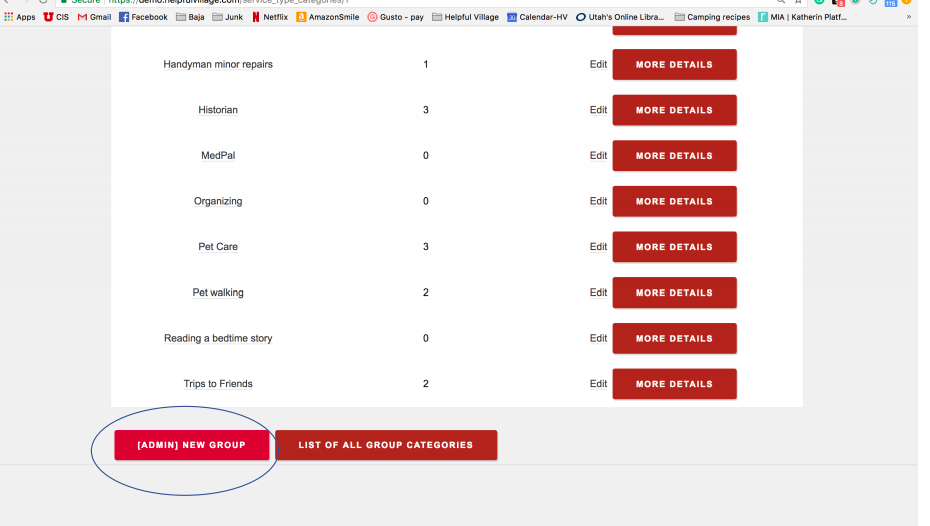Click the member count 2 for Trips to Friends
The width and height of the screenshot is (930, 526).
click(425, 384)
